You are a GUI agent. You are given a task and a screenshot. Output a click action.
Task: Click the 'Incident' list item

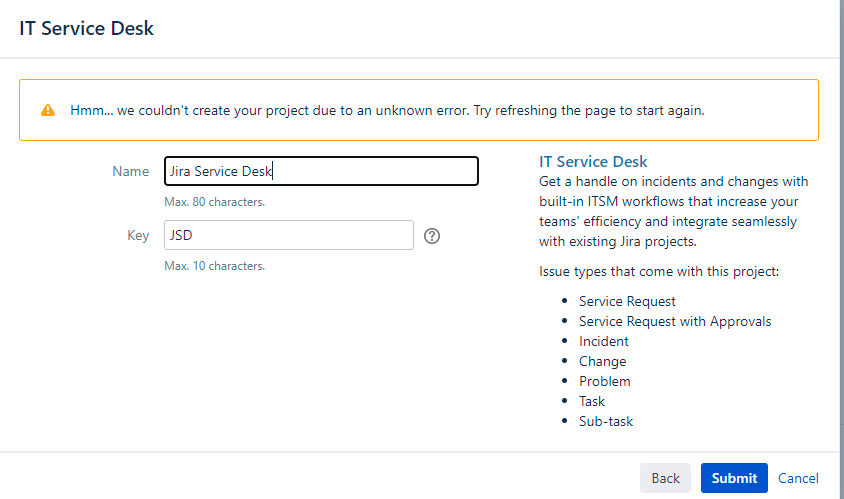coord(603,341)
